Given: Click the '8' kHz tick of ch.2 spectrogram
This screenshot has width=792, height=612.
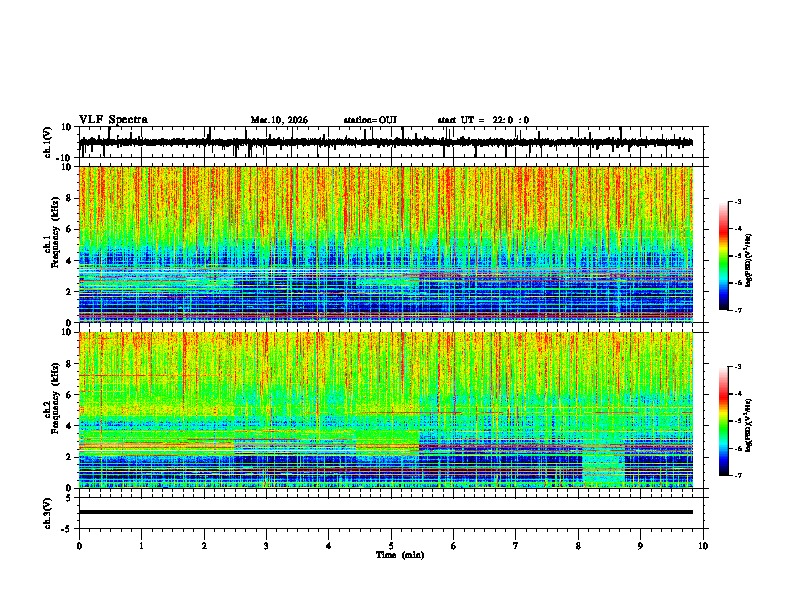Looking at the screenshot, I should [70, 364].
